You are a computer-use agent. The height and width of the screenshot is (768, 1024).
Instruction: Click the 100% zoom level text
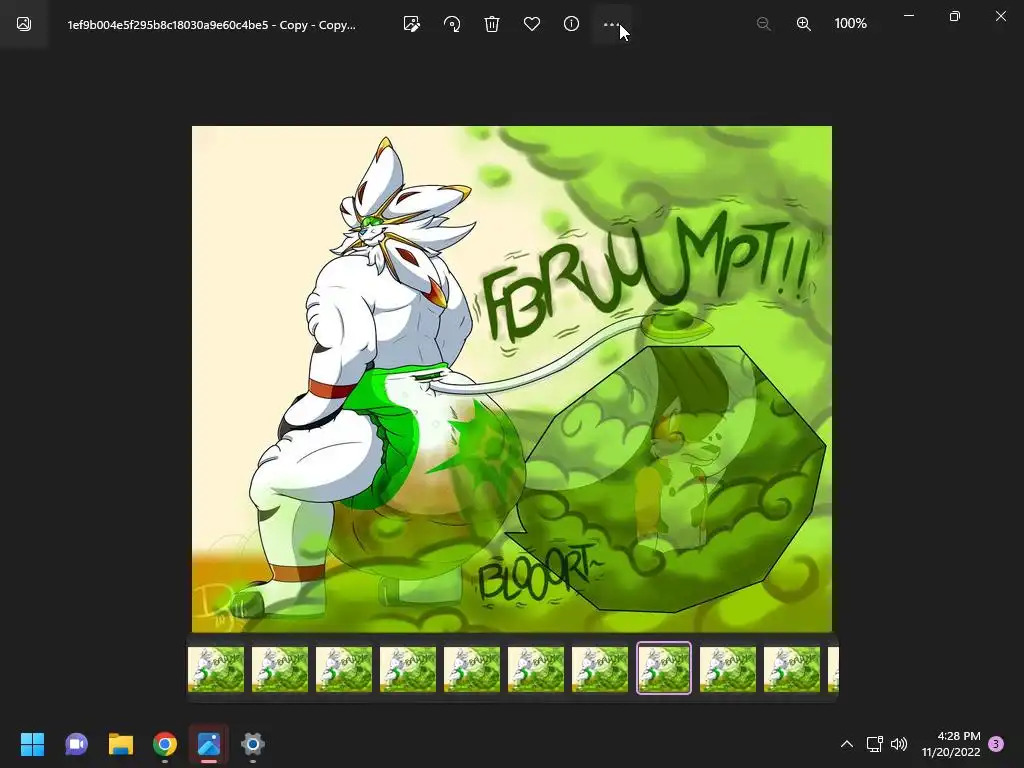[x=850, y=24]
